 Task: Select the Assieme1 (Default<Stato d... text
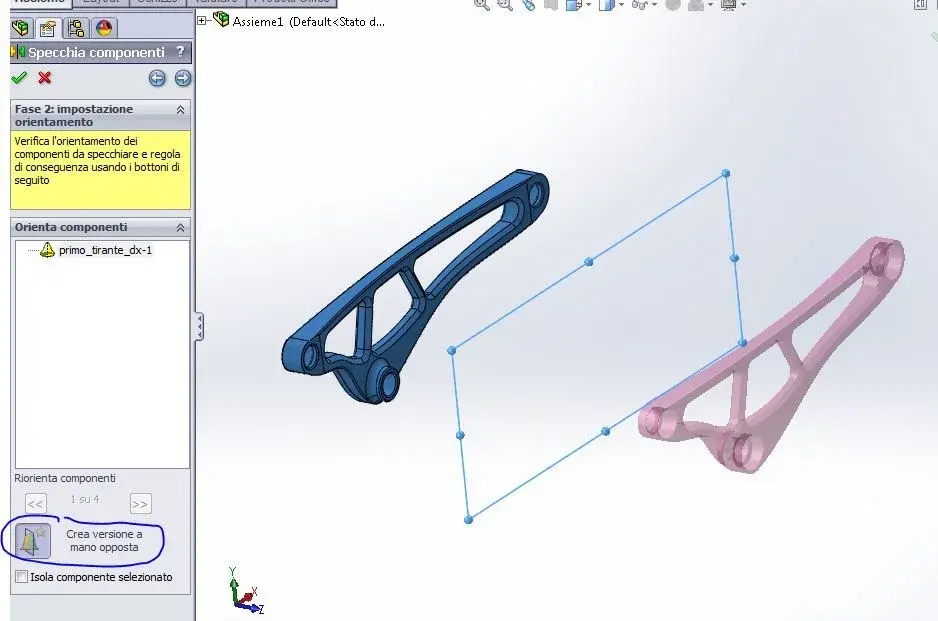(309, 22)
